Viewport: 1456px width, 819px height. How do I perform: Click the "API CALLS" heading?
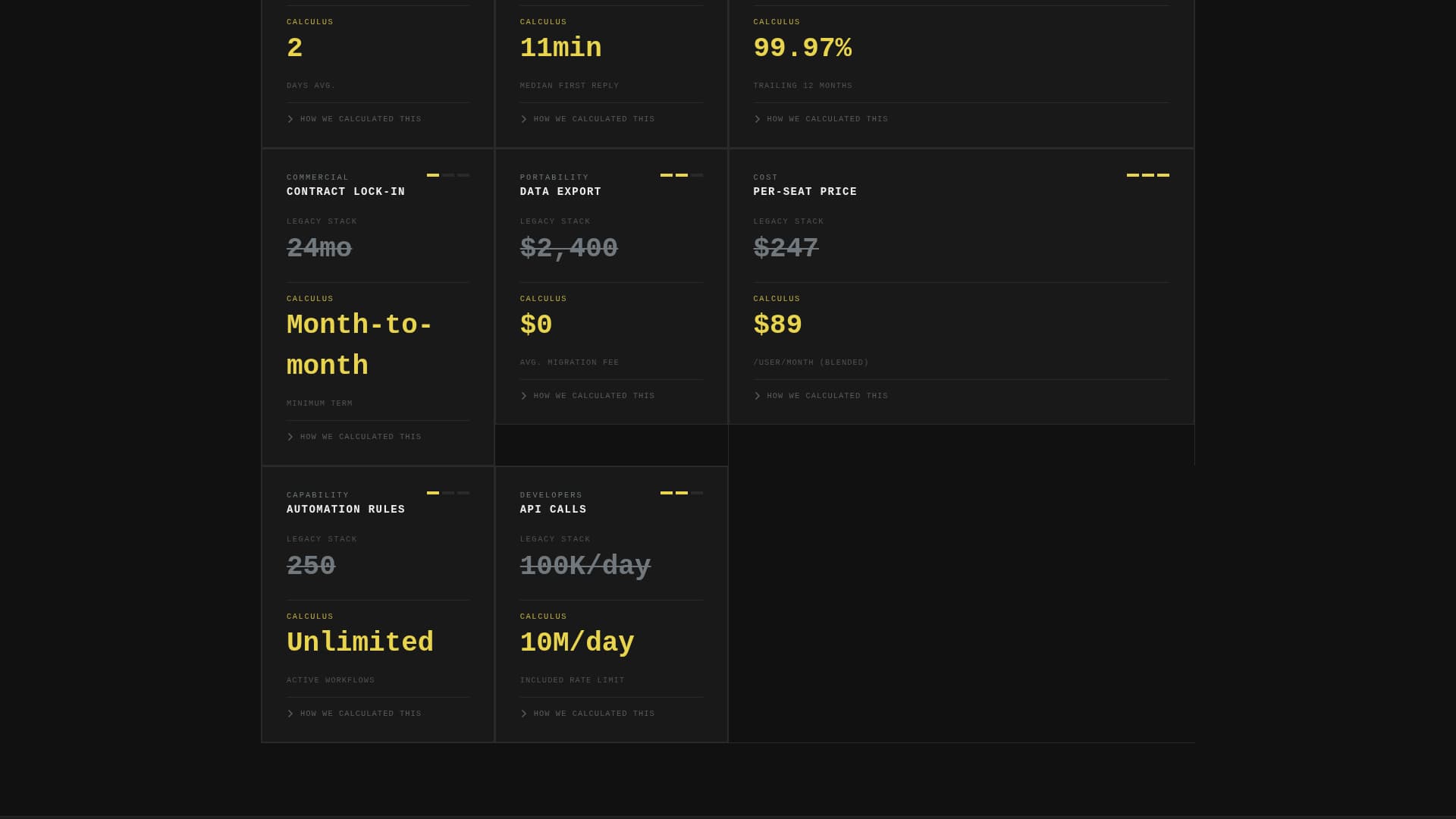[x=553, y=510]
